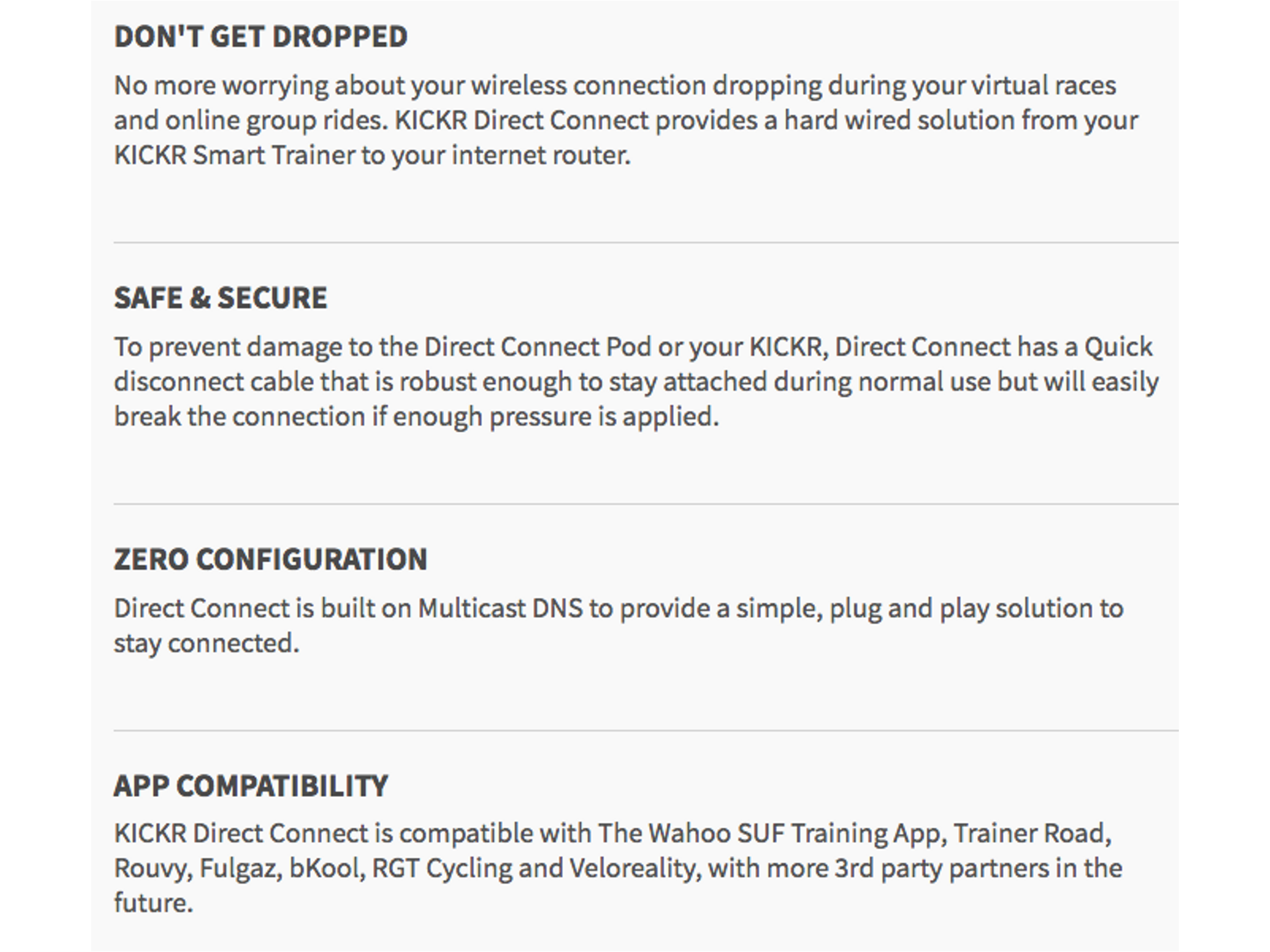Click the word 'Fulgaz' in the app list
The width and height of the screenshot is (1270, 952).
click(238, 868)
